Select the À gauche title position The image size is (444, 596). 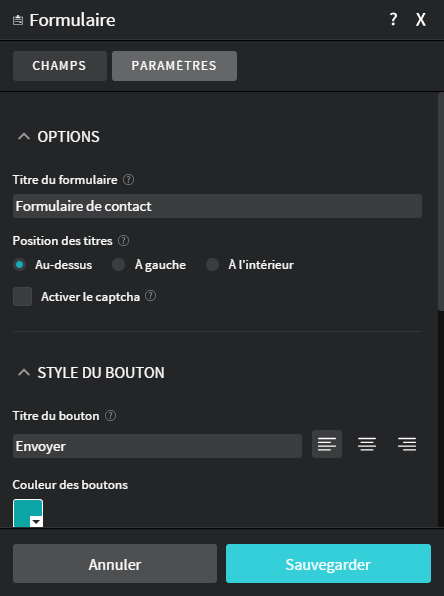coord(118,265)
